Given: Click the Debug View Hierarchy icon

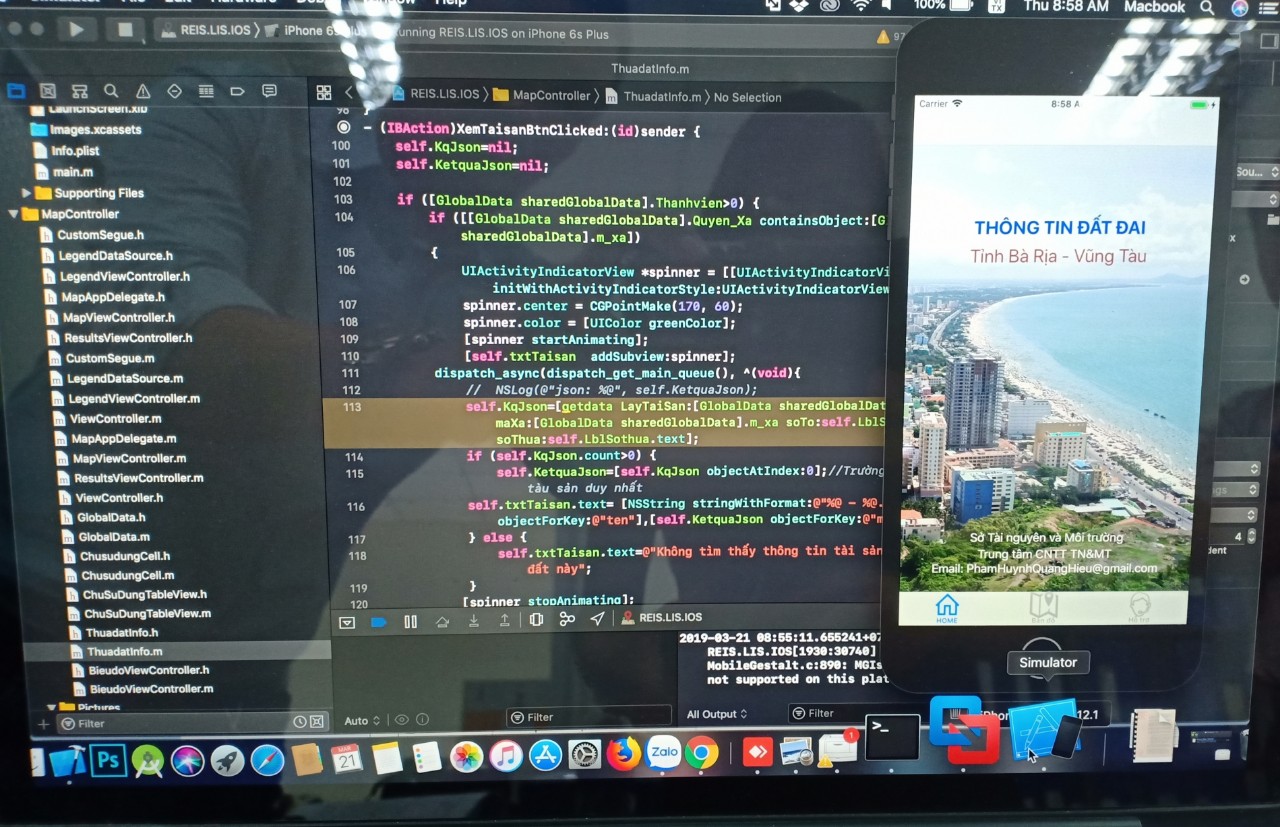Looking at the screenshot, I should 536,620.
